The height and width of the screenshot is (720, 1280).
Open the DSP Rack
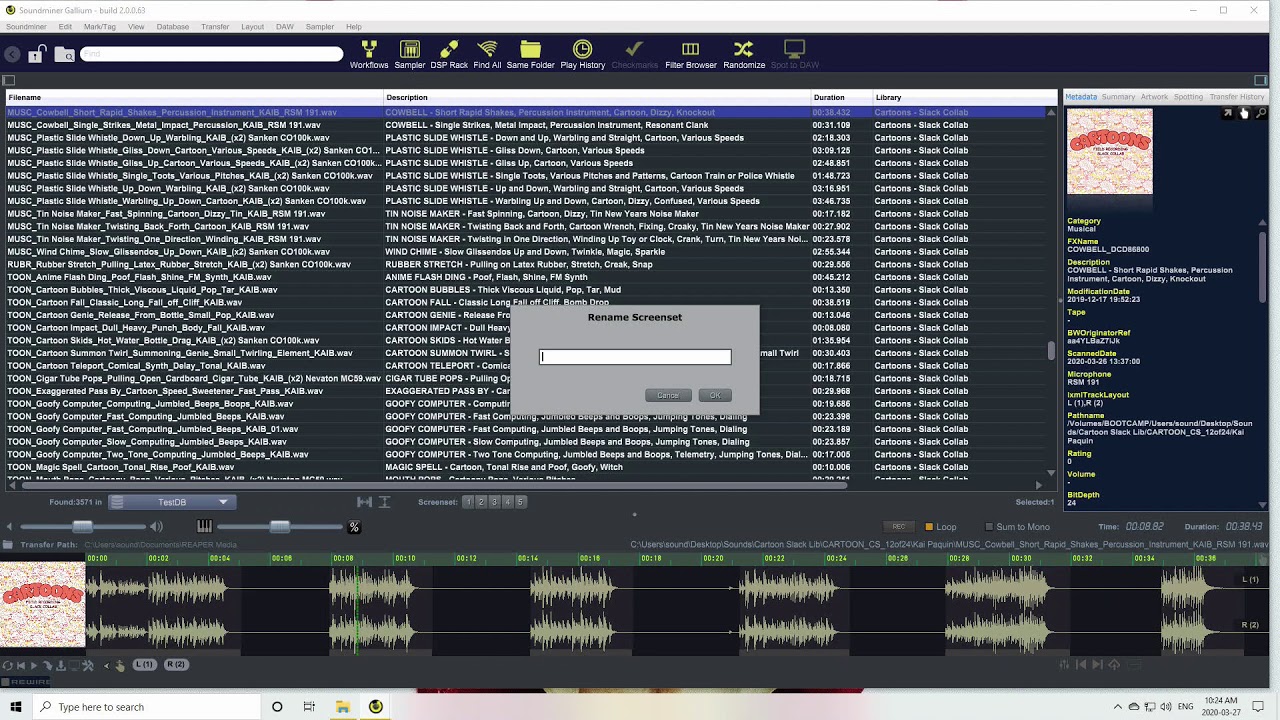[x=449, y=55]
